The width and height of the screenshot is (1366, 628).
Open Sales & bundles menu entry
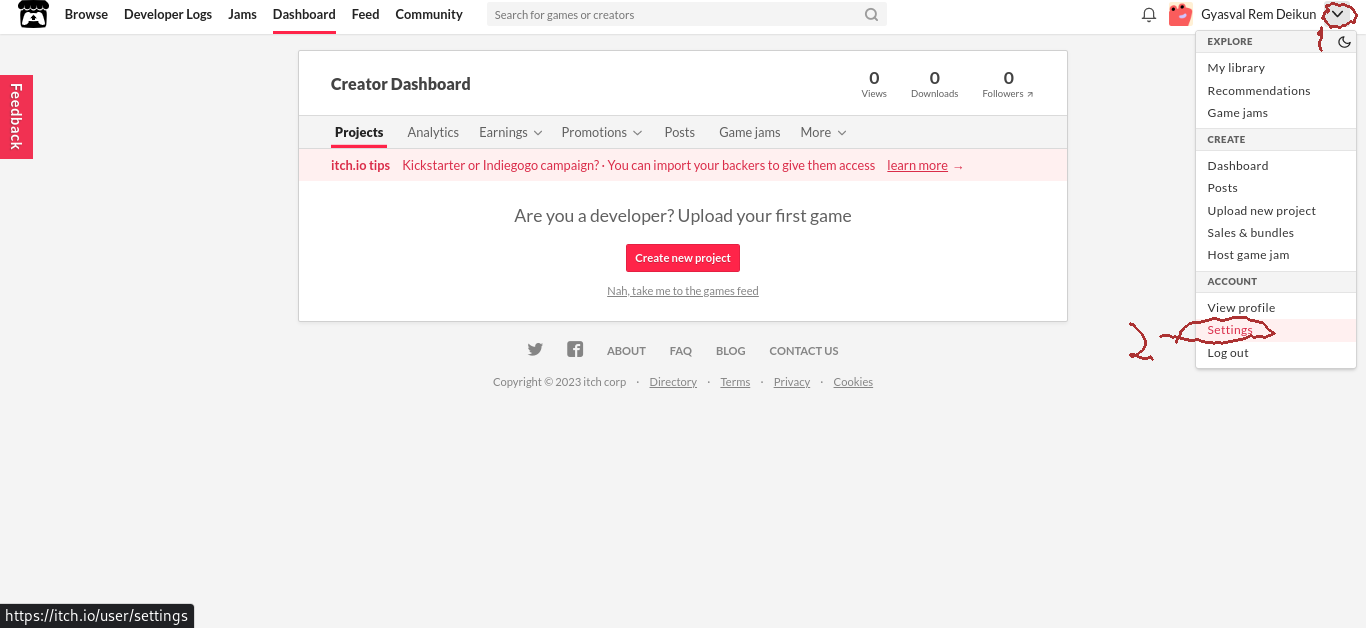[x=1251, y=233]
